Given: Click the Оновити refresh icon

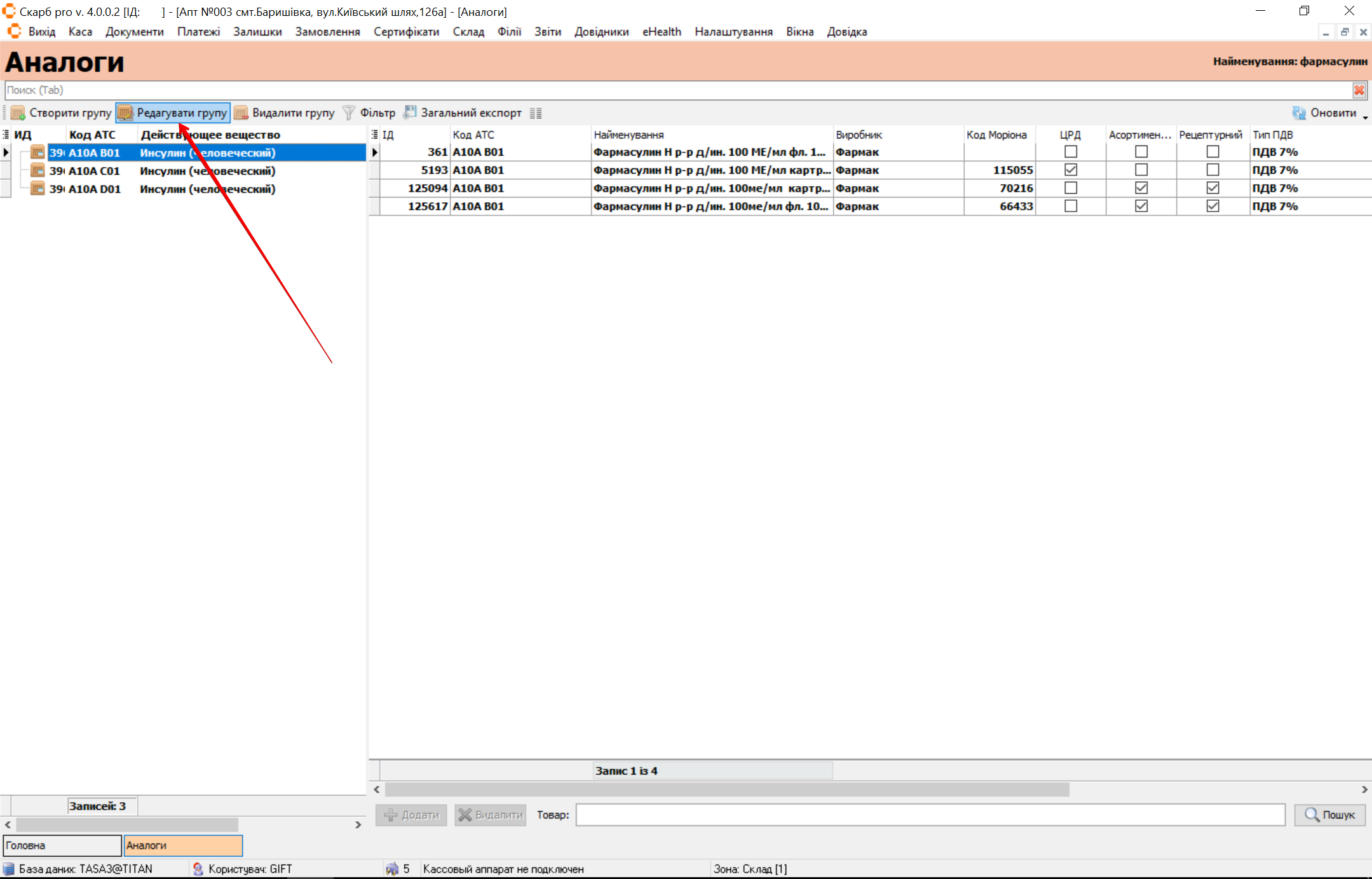Looking at the screenshot, I should (x=1299, y=113).
